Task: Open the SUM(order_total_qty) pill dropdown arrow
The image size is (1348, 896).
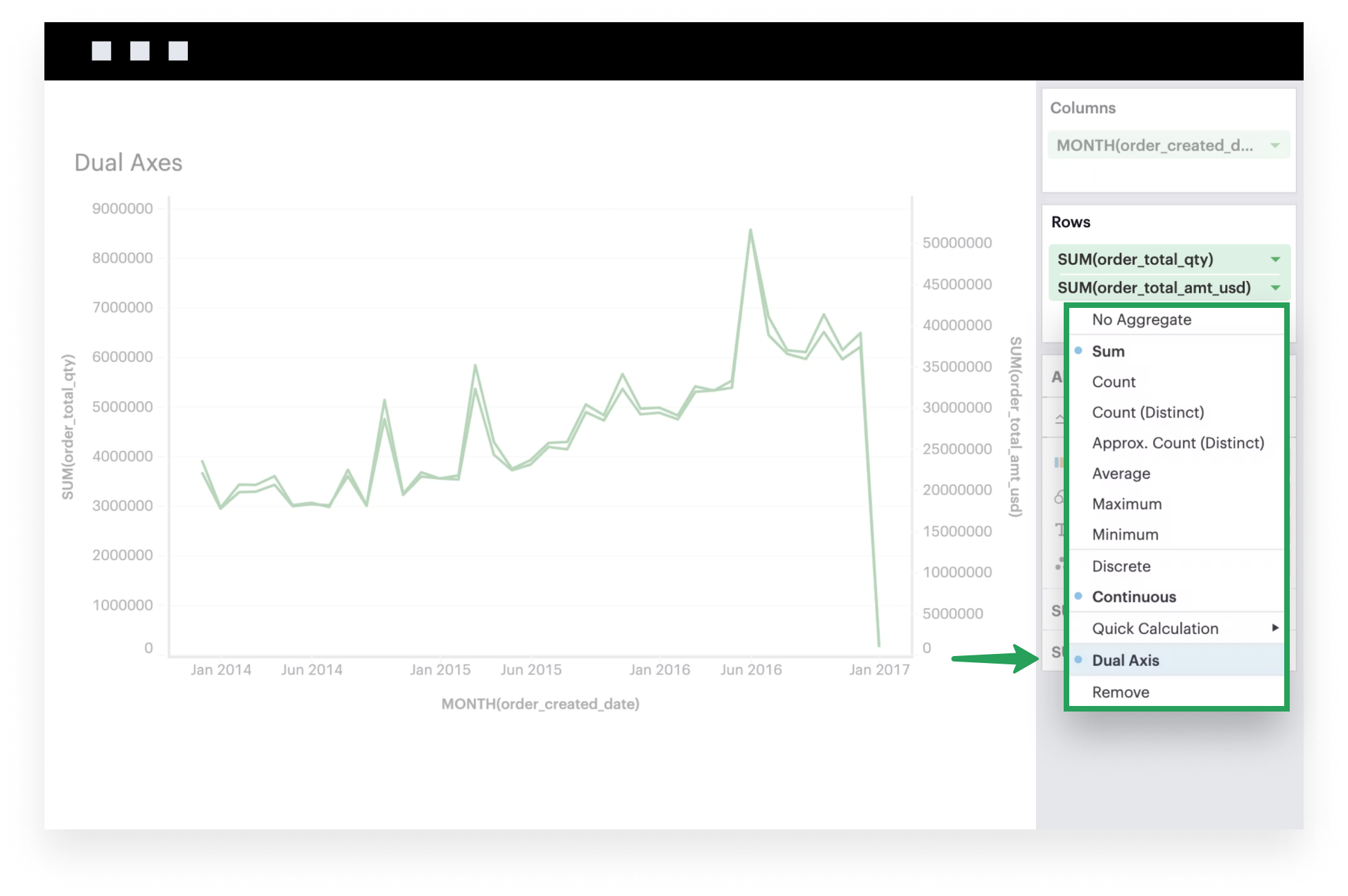Action: point(1275,259)
